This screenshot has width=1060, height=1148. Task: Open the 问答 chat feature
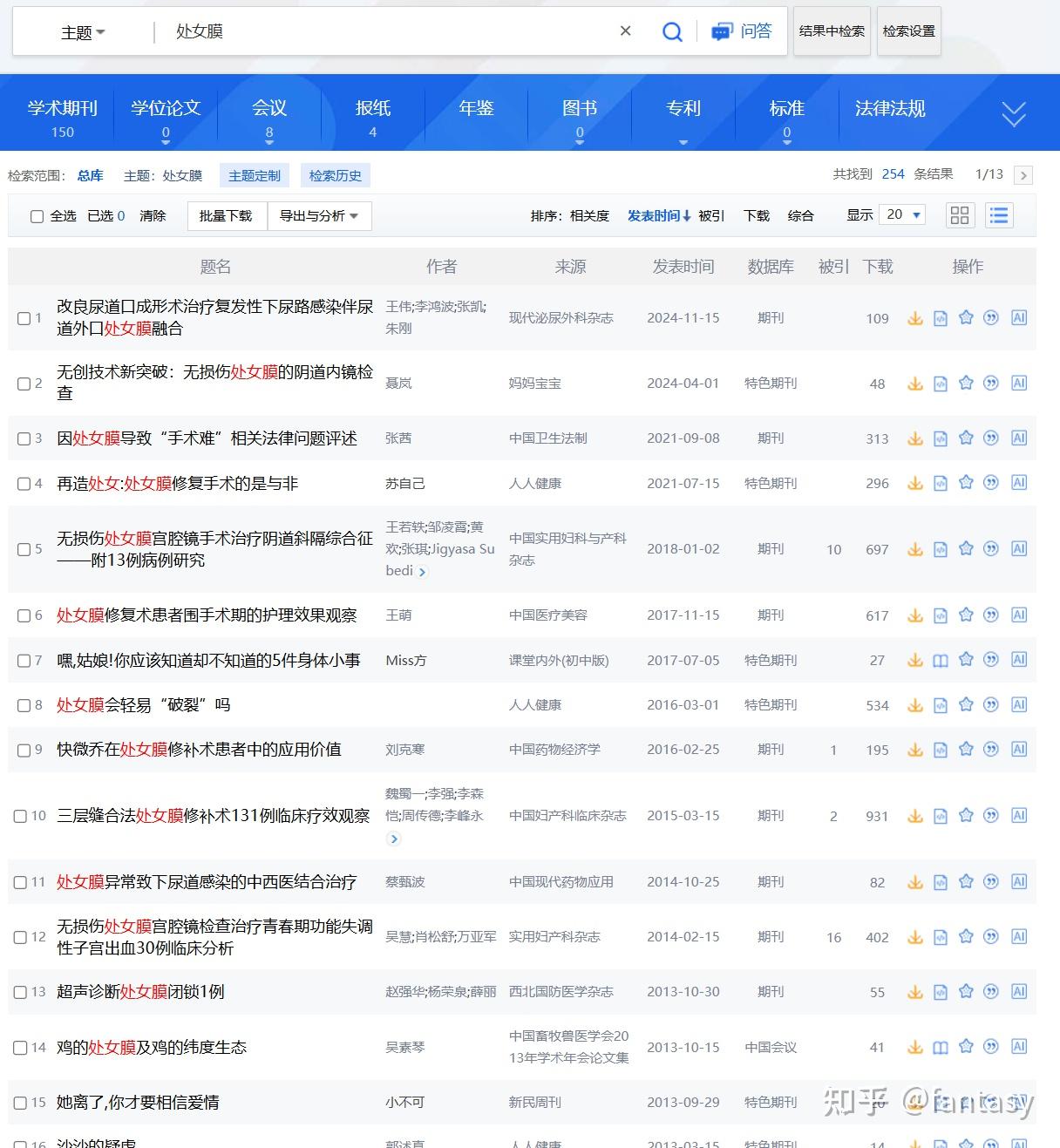(x=742, y=31)
